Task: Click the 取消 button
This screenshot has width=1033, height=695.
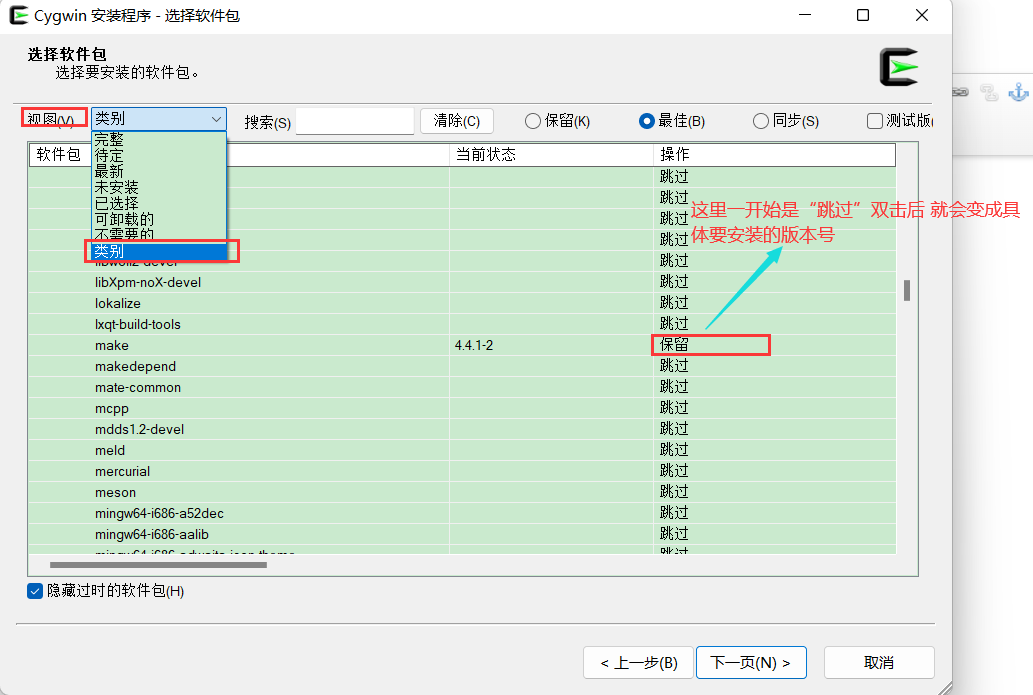Action: (x=879, y=663)
